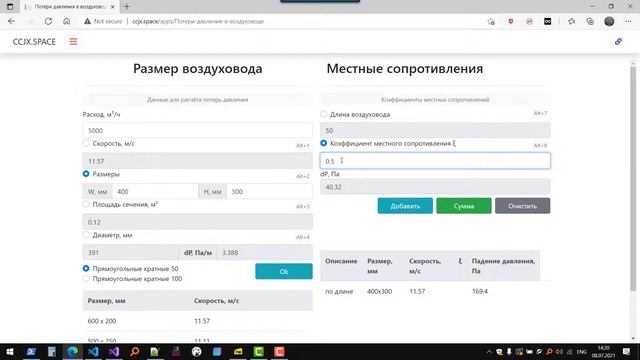
Task: Click the 169.4 pressure drop value
Action: [x=480, y=291]
